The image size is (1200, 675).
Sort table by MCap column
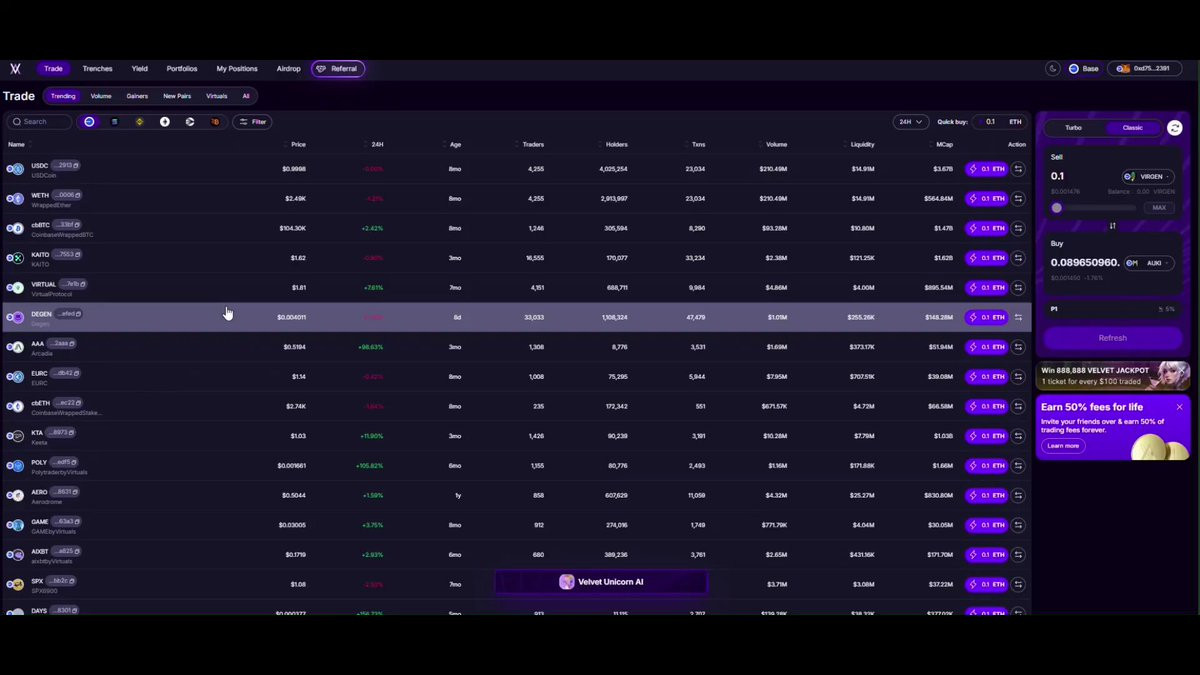[944, 145]
